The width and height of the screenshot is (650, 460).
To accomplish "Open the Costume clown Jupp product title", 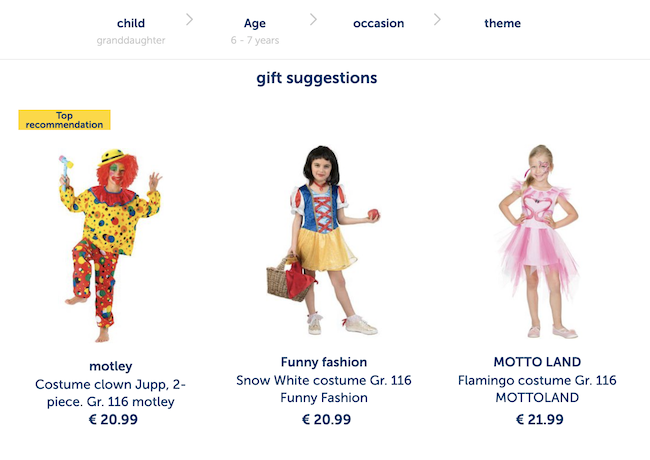I will click(x=110, y=393).
